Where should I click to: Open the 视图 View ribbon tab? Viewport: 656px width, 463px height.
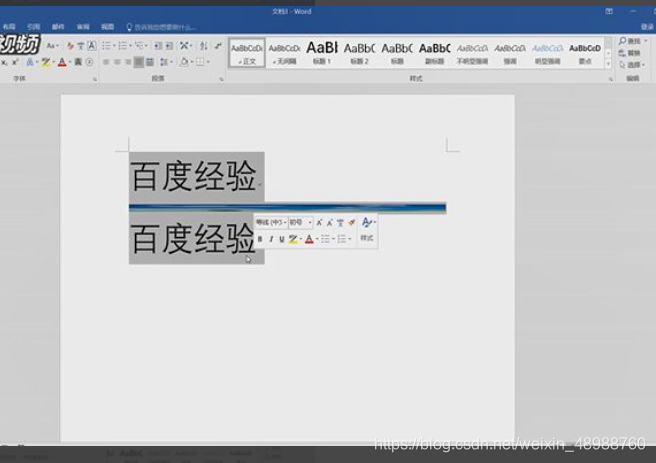[x=108, y=27]
